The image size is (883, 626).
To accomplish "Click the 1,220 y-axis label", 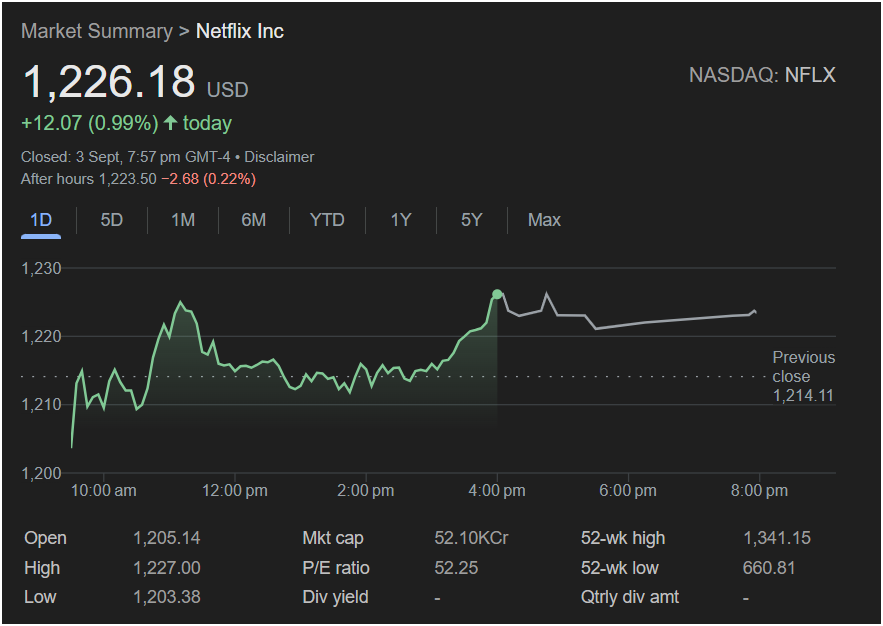I will 41,337.
